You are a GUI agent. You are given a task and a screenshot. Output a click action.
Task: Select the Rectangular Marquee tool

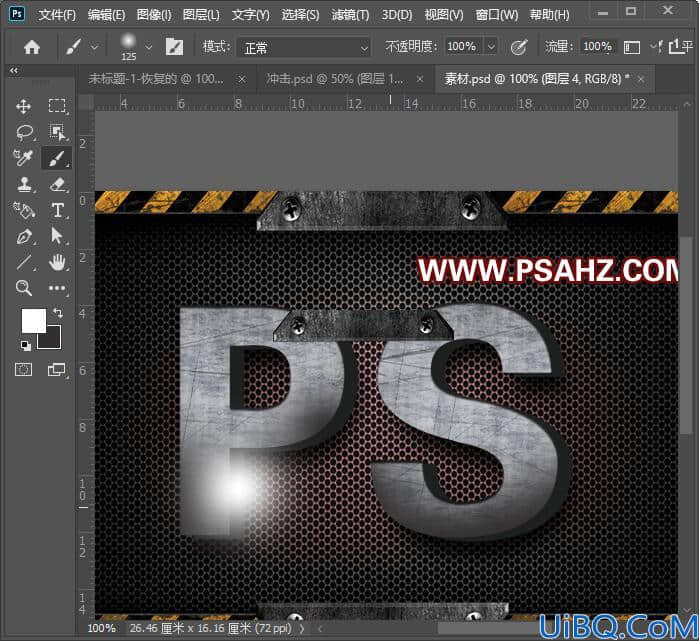[57, 107]
